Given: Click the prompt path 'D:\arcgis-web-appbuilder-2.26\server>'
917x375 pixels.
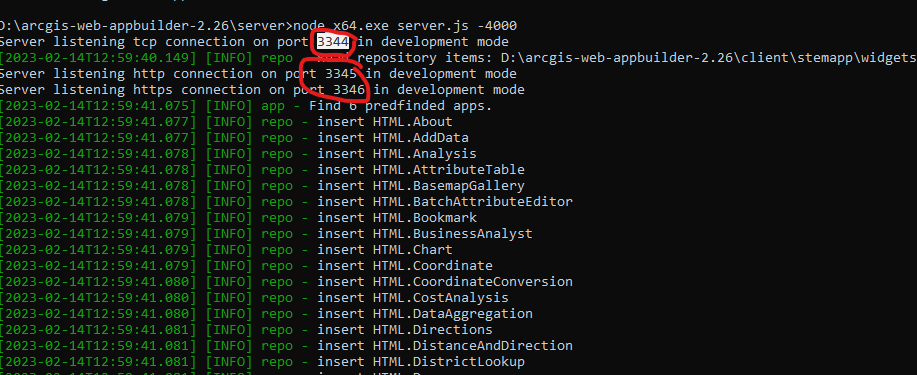Looking at the screenshot, I should coord(146,26).
